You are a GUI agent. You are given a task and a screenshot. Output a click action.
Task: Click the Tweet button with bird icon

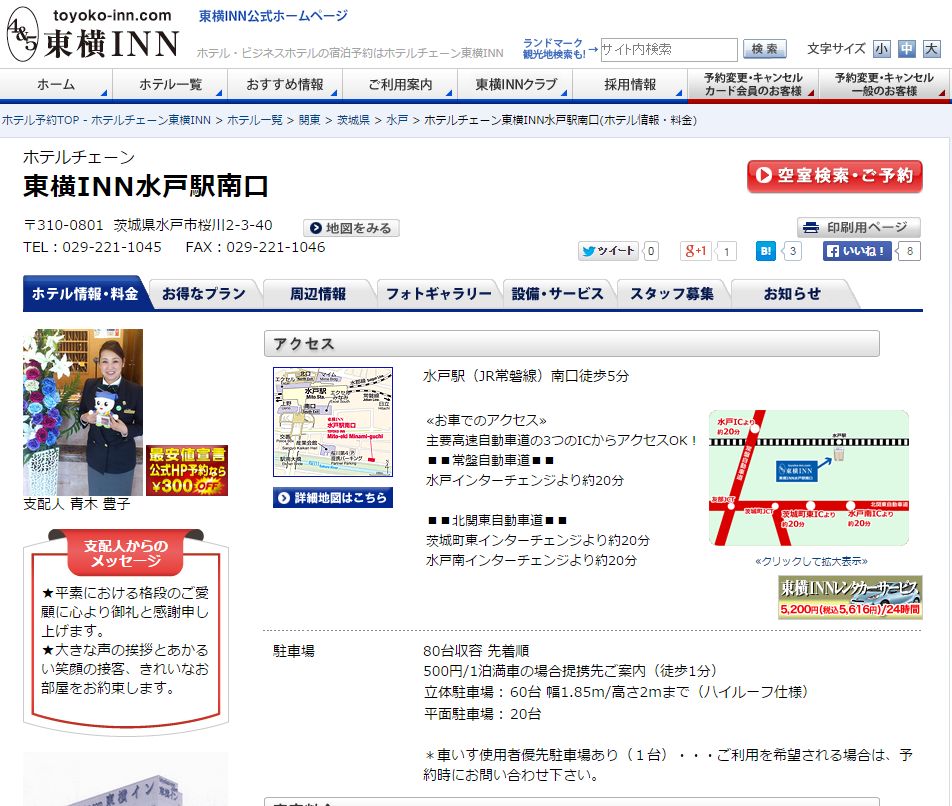point(608,251)
